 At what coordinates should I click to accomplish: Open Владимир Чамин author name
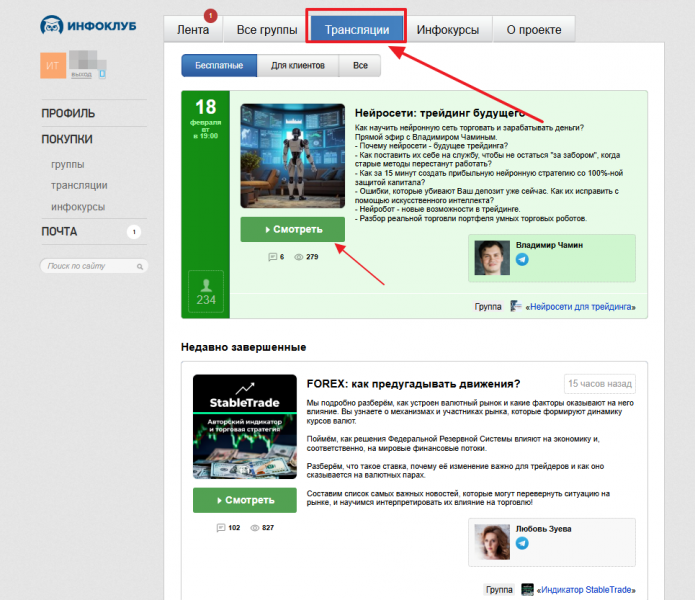pyautogui.click(x=549, y=245)
